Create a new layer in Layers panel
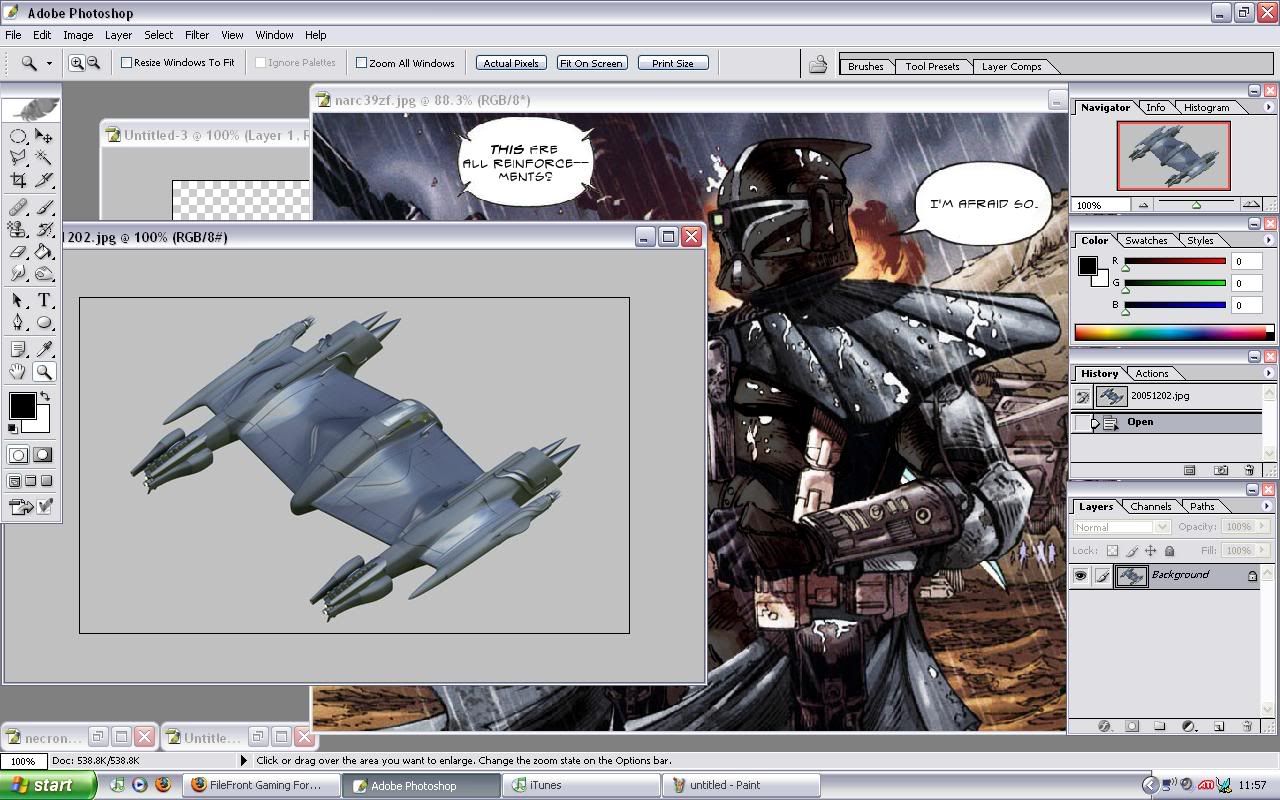Viewport: 1280px width, 800px height. point(1219,727)
